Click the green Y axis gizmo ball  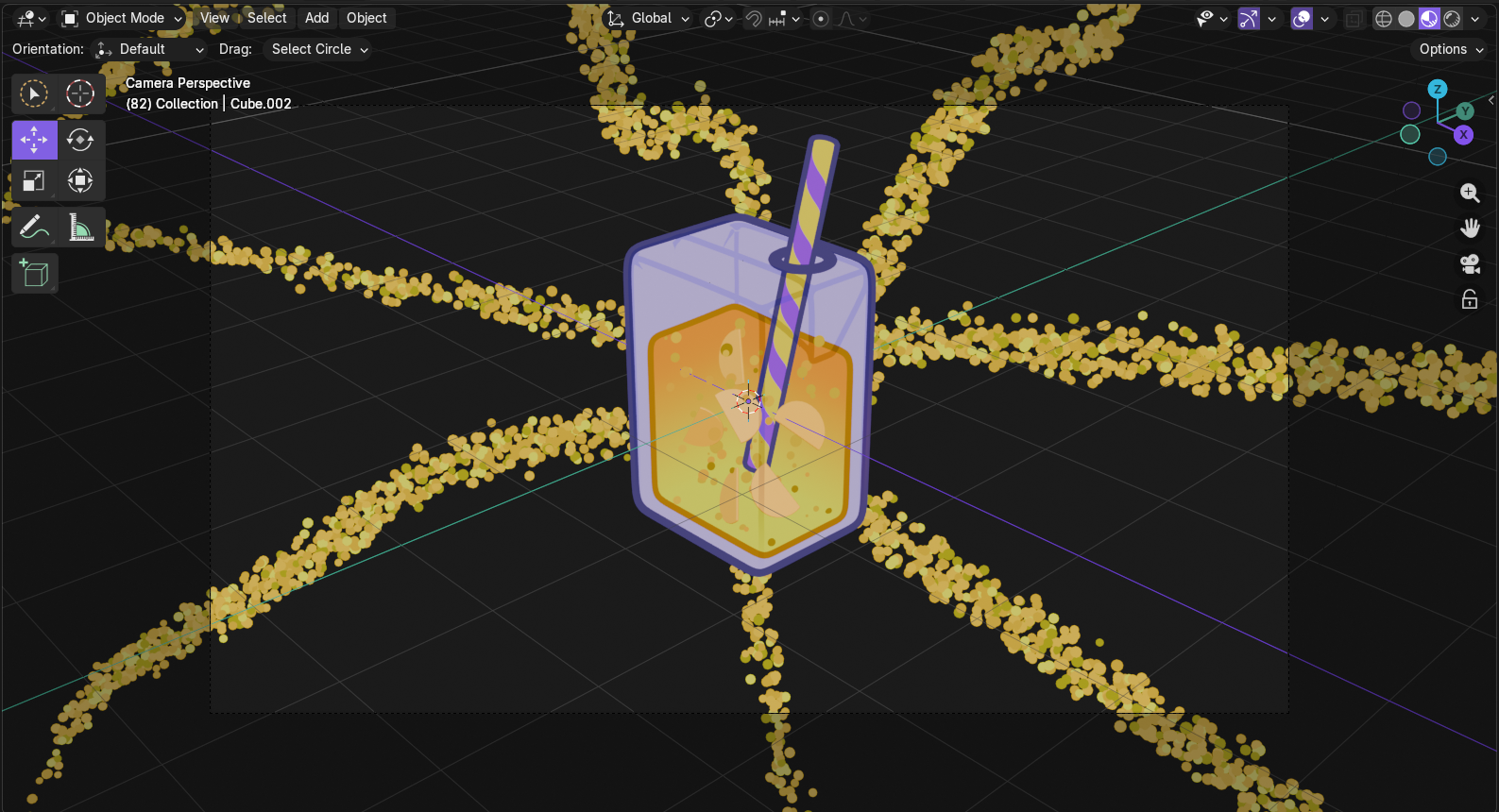[x=1465, y=111]
